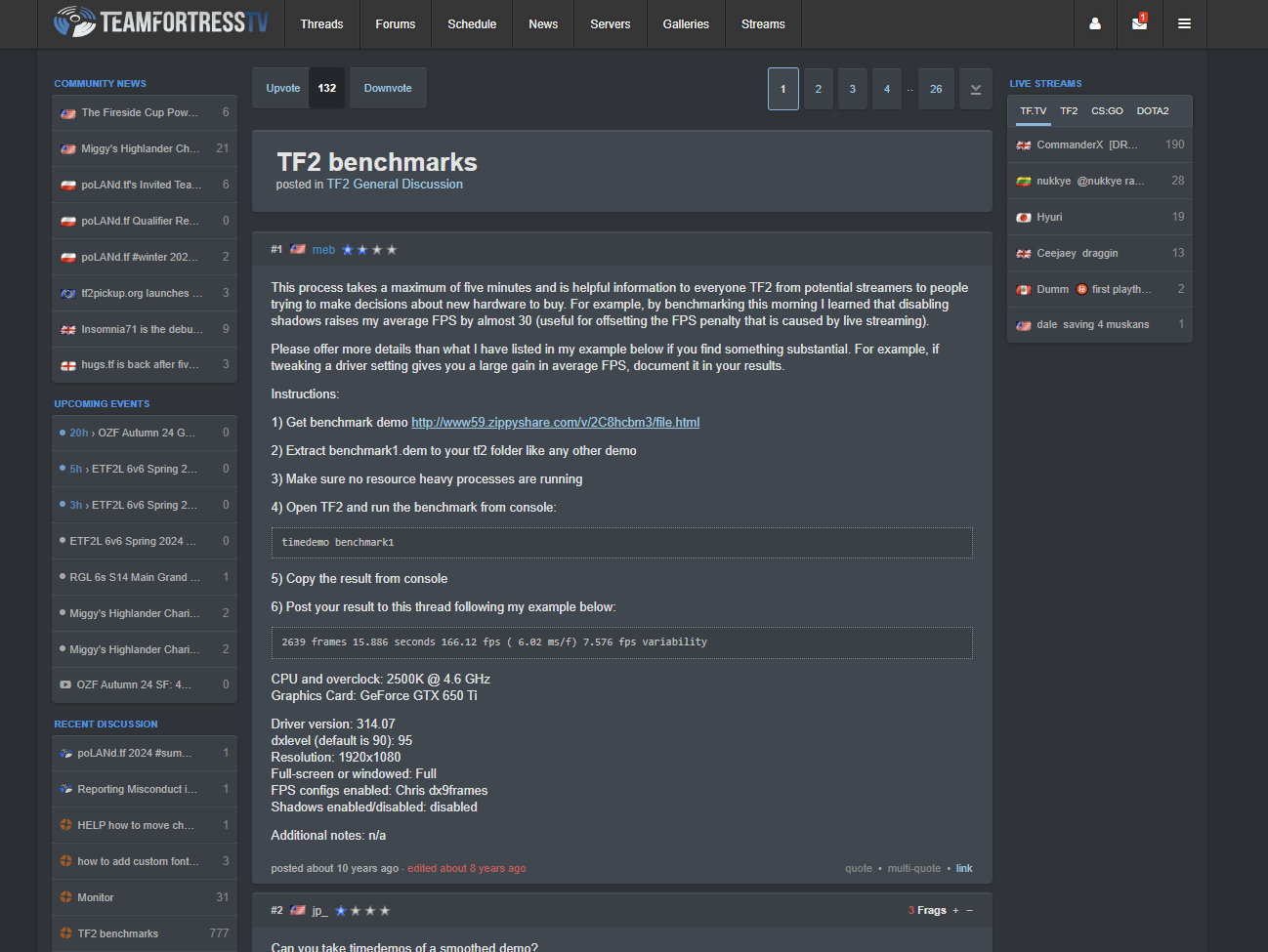Click the US flag next to meb
This screenshot has height=952, width=1268.
(x=298, y=250)
